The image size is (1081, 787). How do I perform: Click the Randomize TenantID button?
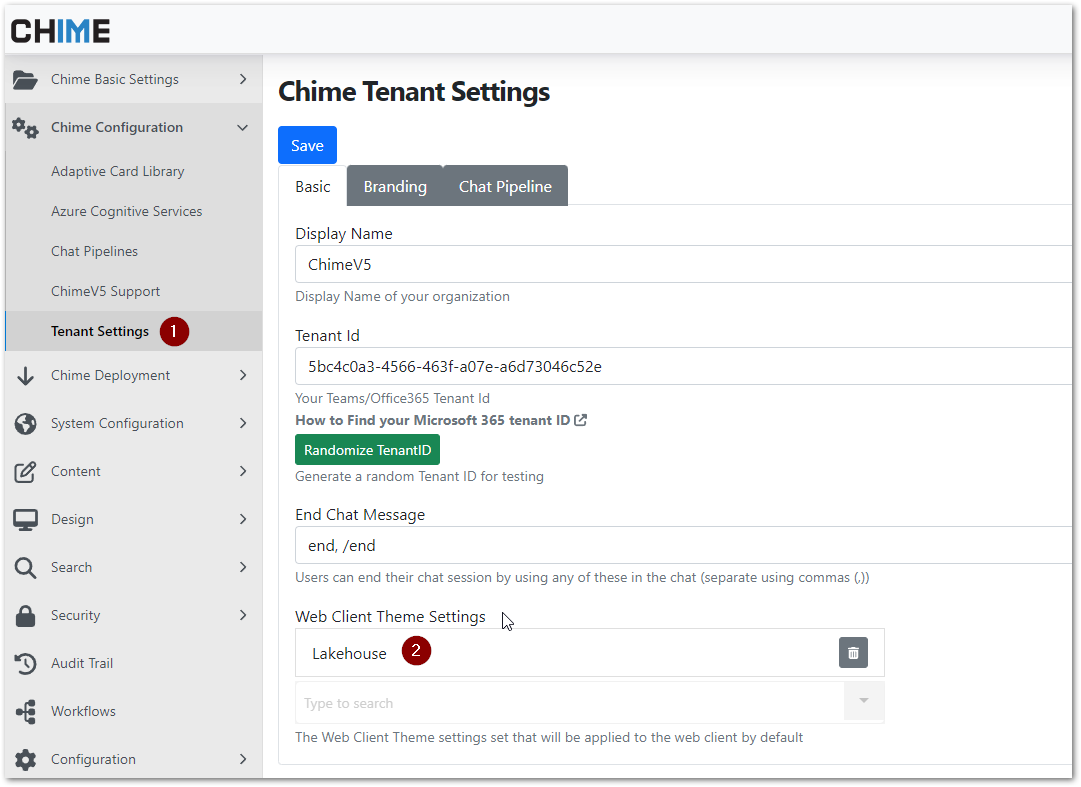[367, 450]
